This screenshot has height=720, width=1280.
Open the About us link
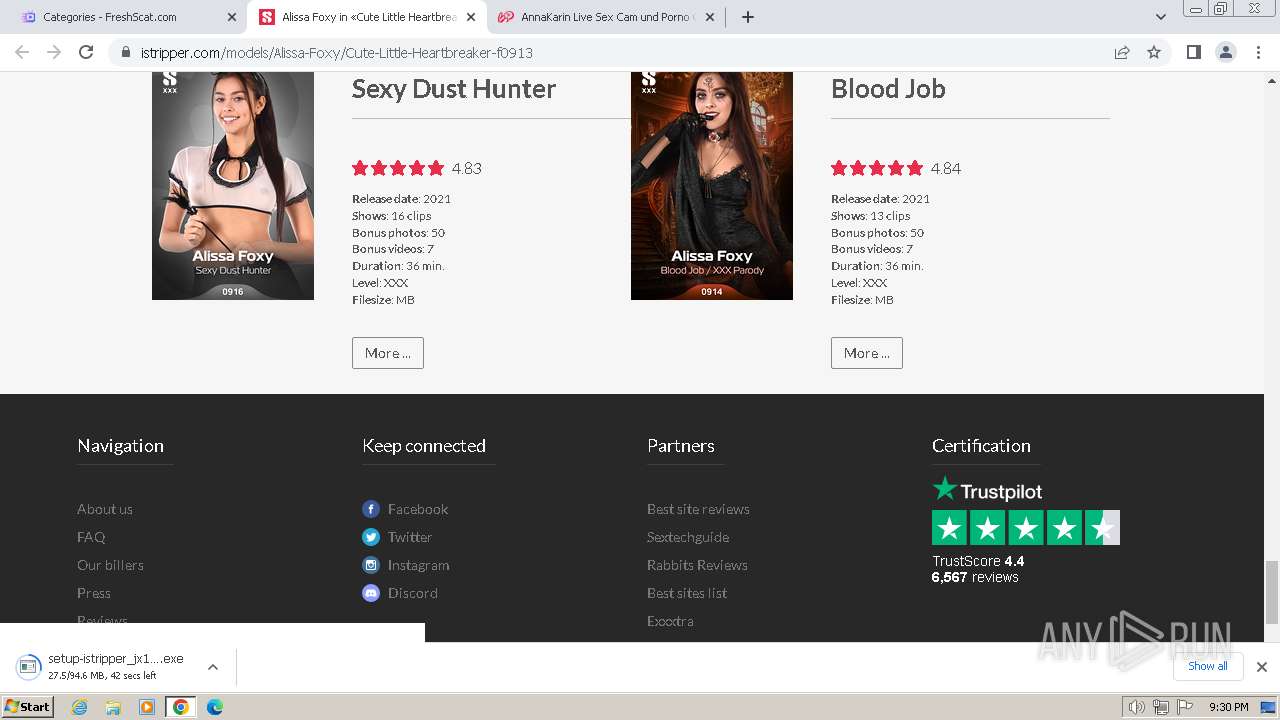coord(105,509)
